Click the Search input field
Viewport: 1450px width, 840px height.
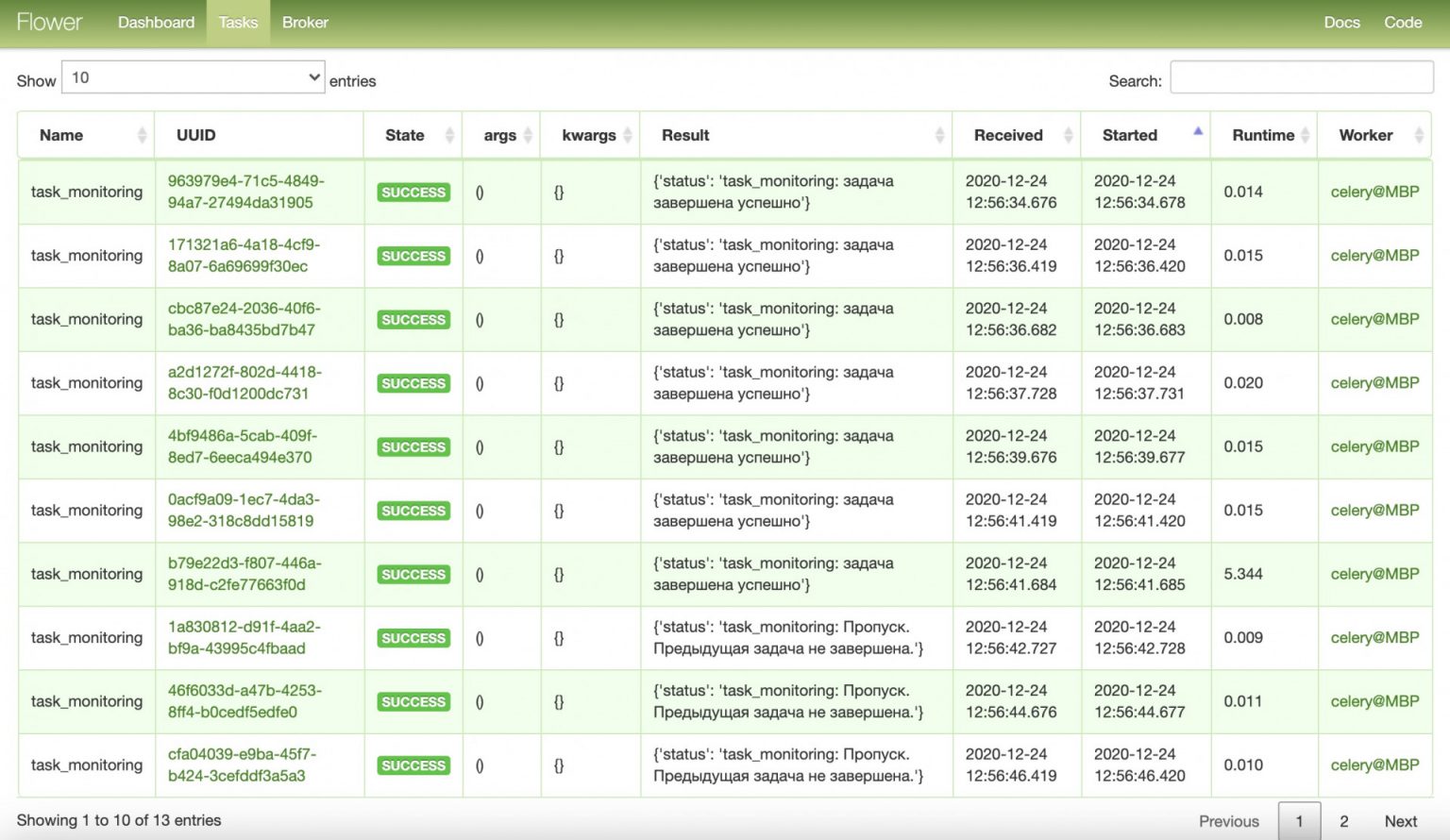pos(1301,77)
